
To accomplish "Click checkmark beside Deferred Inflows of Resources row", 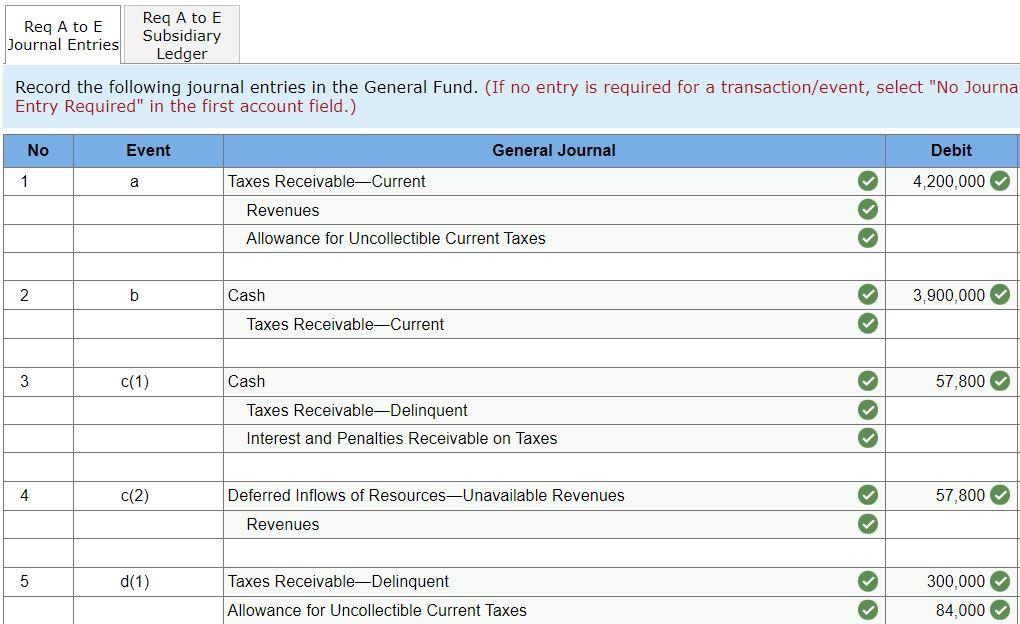I will tap(868, 495).
